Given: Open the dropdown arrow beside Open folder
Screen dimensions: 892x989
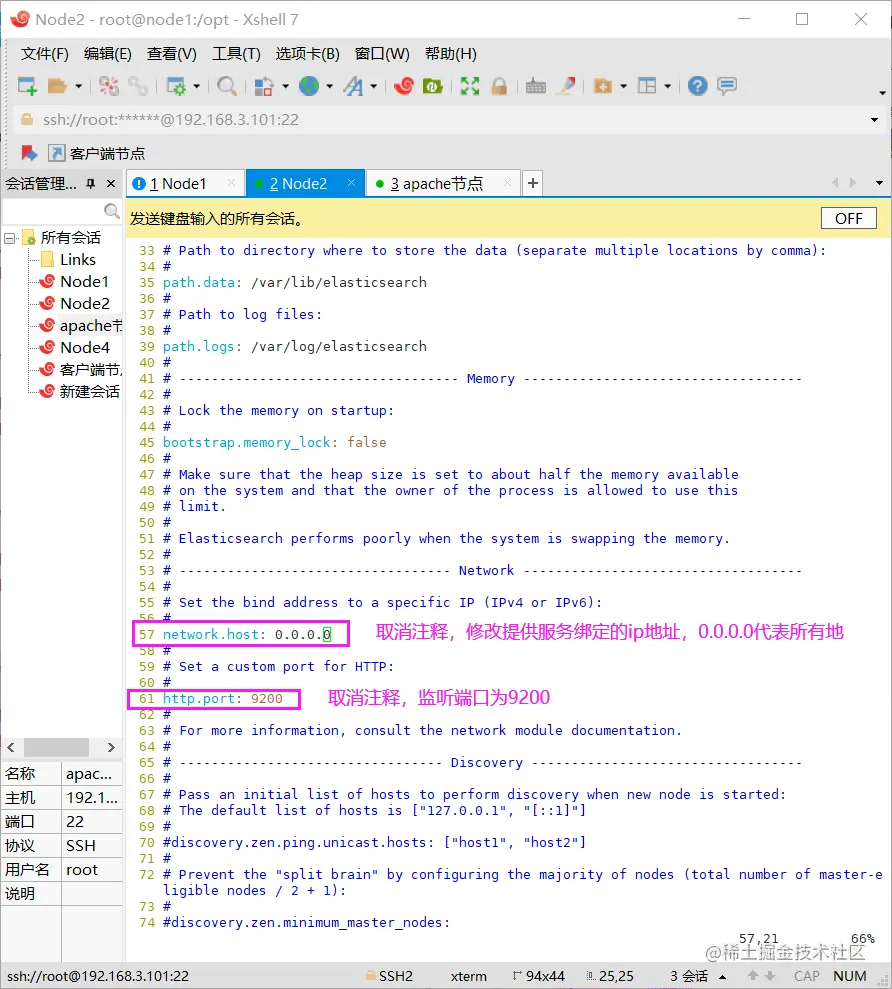Looking at the screenshot, I should [78, 86].
